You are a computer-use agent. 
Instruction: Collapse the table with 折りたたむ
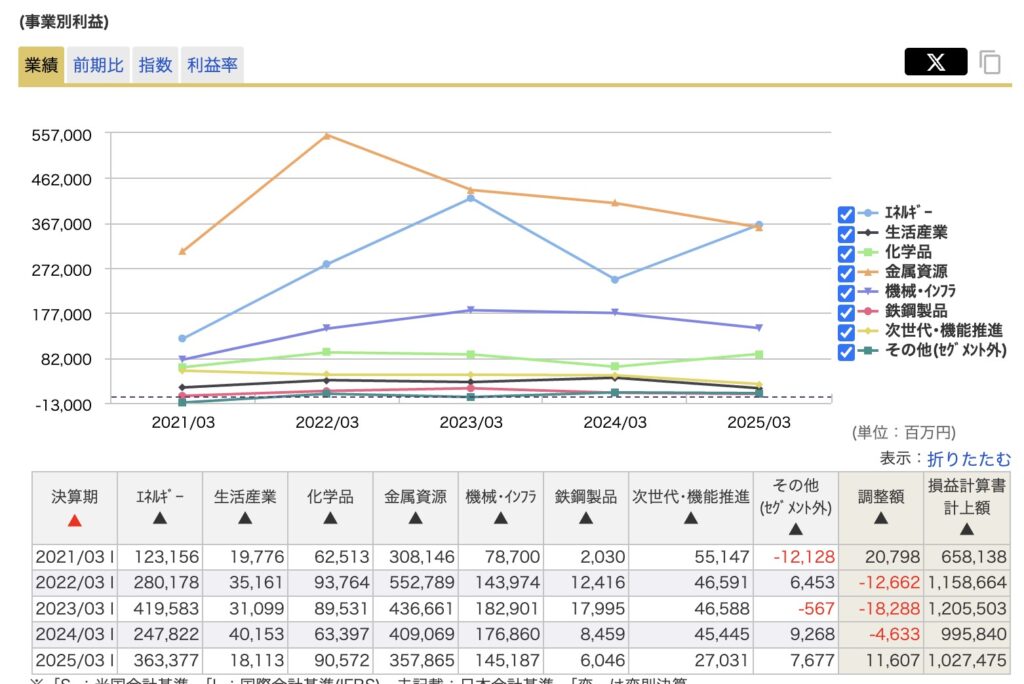[969, 458]
